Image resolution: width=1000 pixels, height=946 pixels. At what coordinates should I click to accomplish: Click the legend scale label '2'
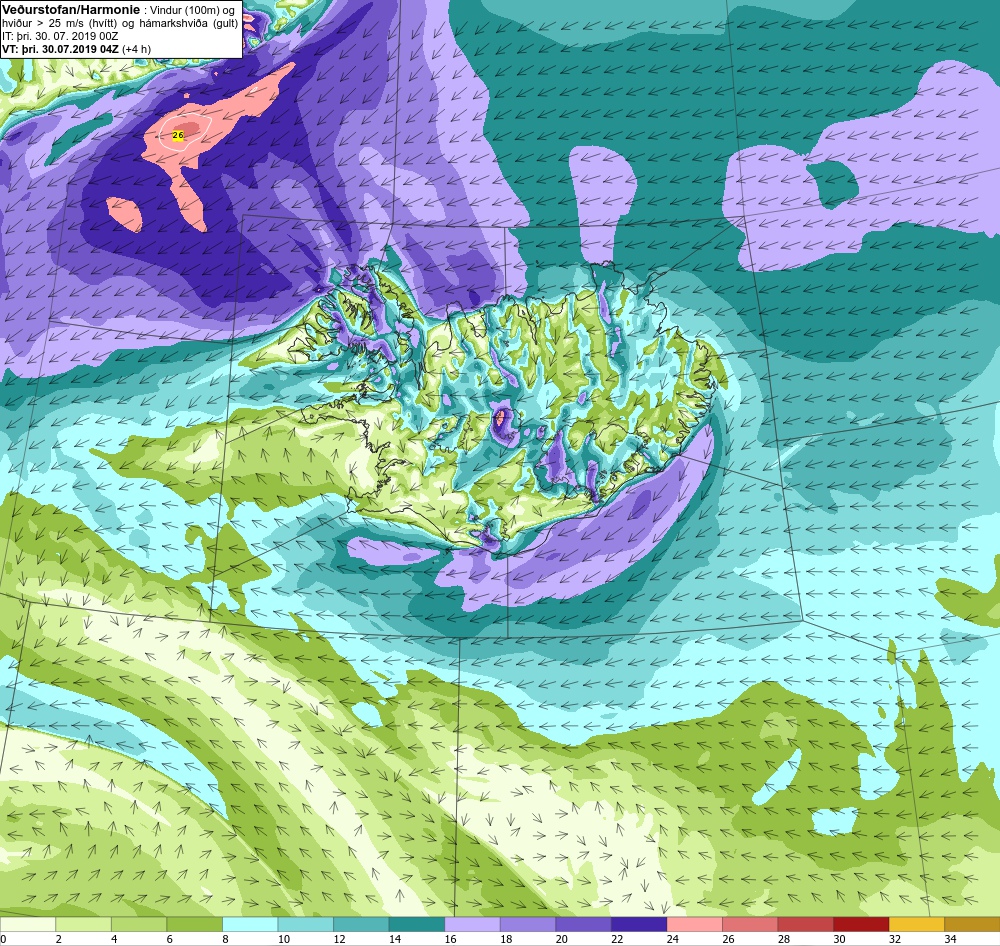59,939
